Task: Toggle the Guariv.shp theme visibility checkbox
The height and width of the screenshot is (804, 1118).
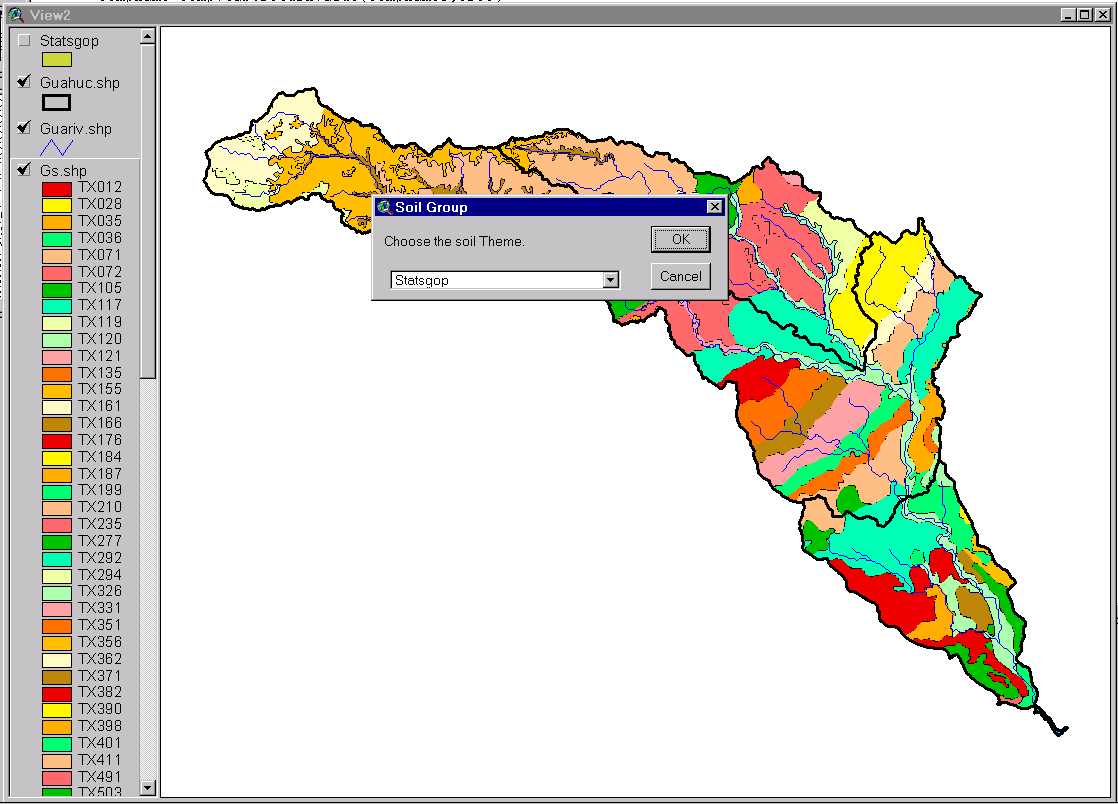Action: (x=24, y=128)
